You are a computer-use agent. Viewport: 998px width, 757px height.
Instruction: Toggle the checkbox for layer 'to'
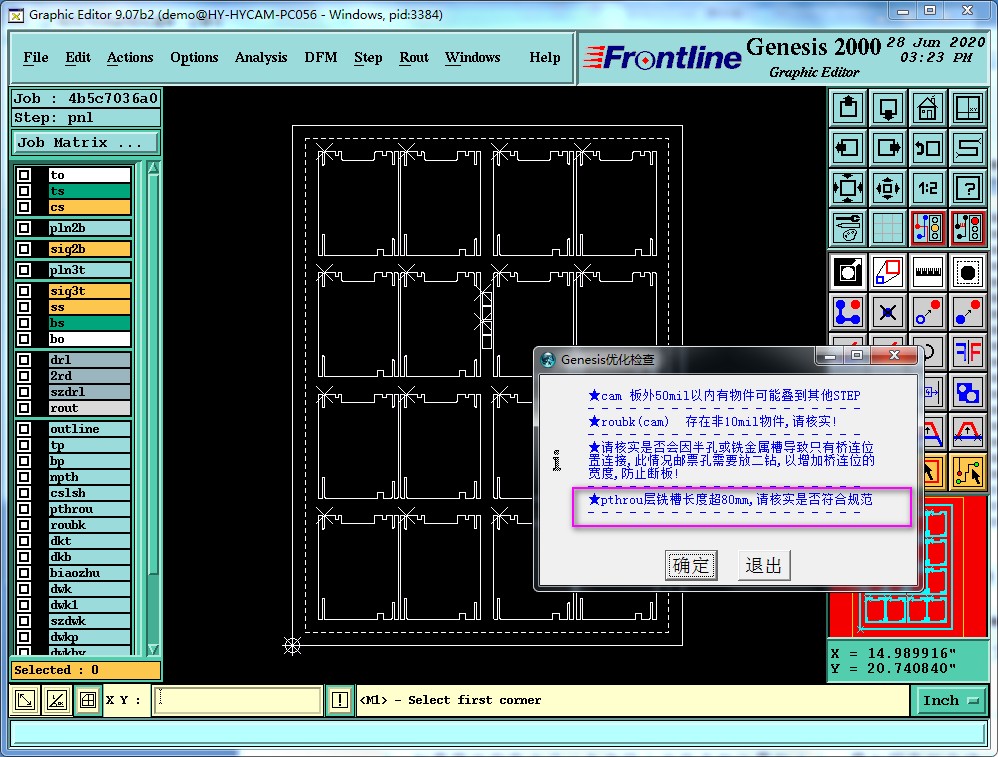point(24,174)
